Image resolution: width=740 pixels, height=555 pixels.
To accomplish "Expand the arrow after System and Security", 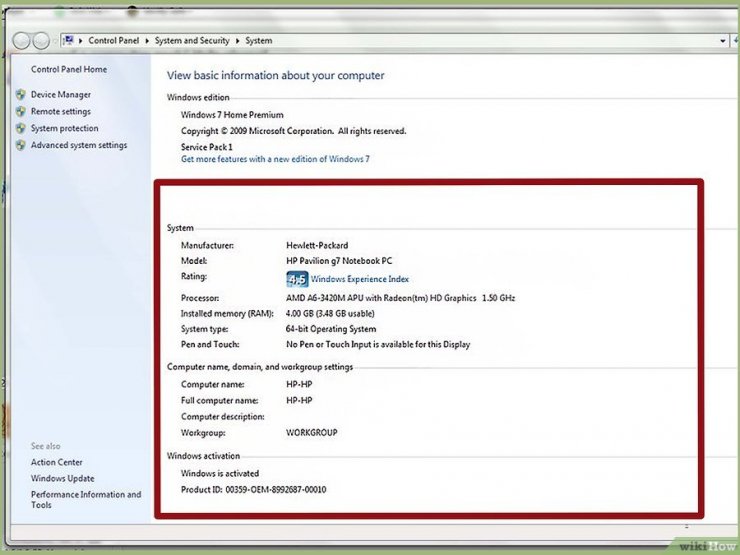I will (237, 41).
